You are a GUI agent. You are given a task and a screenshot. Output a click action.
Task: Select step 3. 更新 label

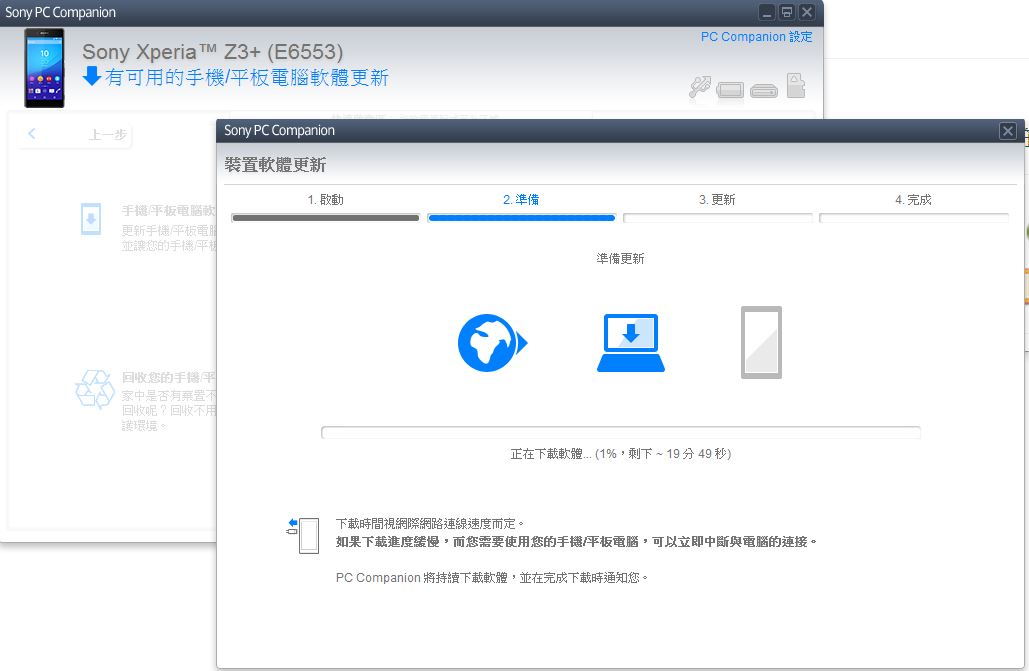tap(717, 200)
